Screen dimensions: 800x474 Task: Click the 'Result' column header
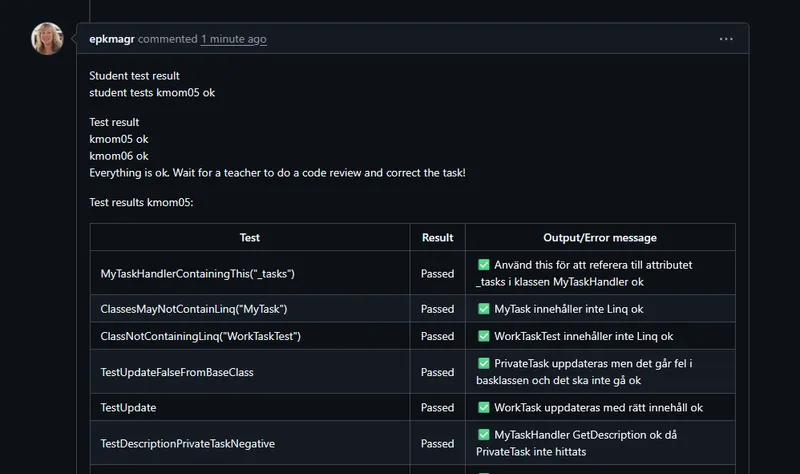[437, 238]
